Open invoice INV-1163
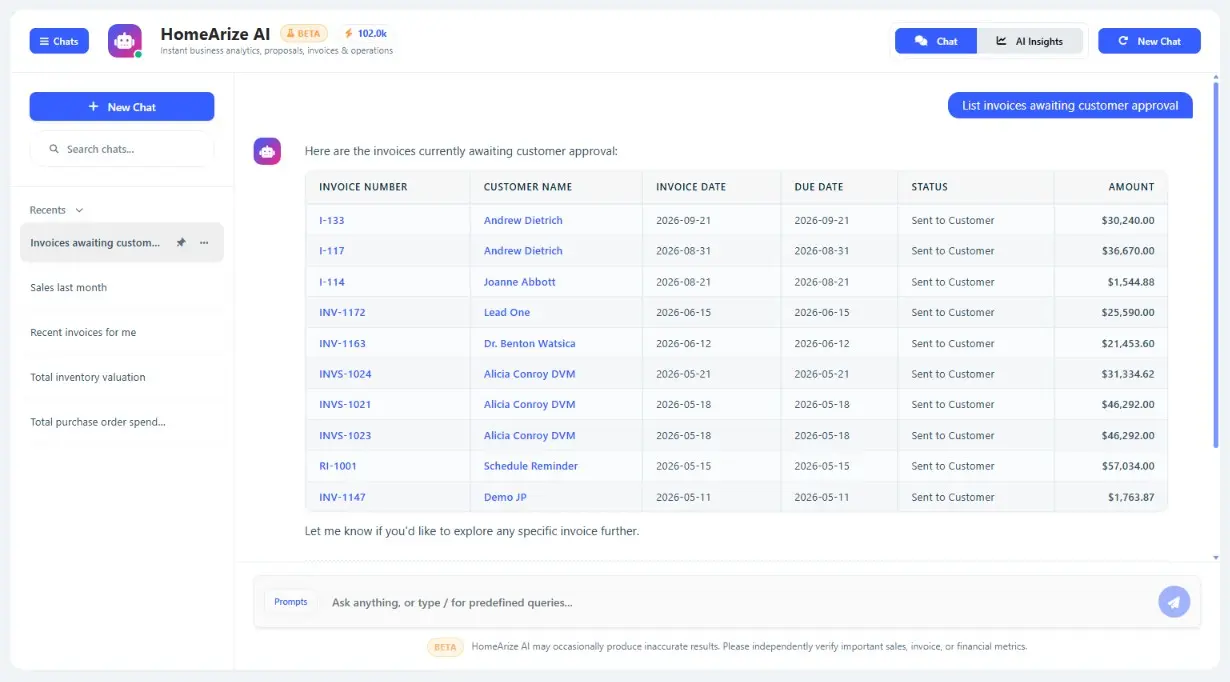 pos(342,344)
